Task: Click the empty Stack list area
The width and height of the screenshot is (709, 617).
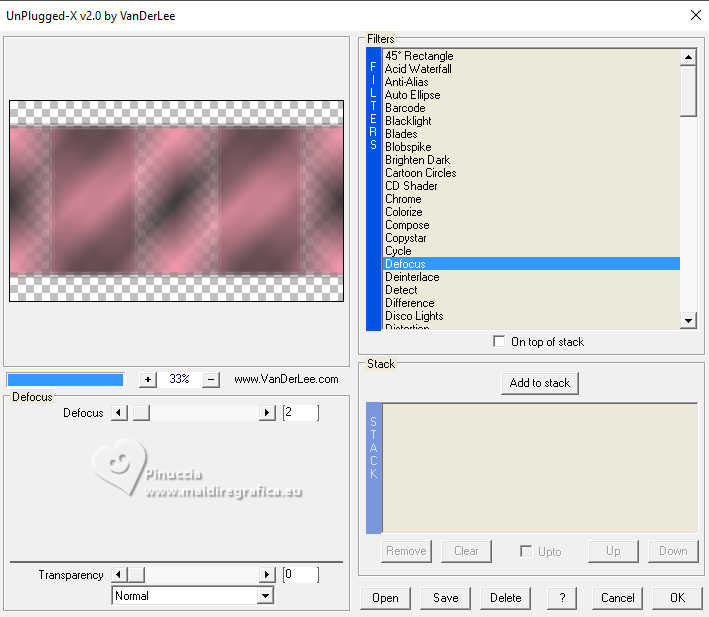Action: (540, 467)
